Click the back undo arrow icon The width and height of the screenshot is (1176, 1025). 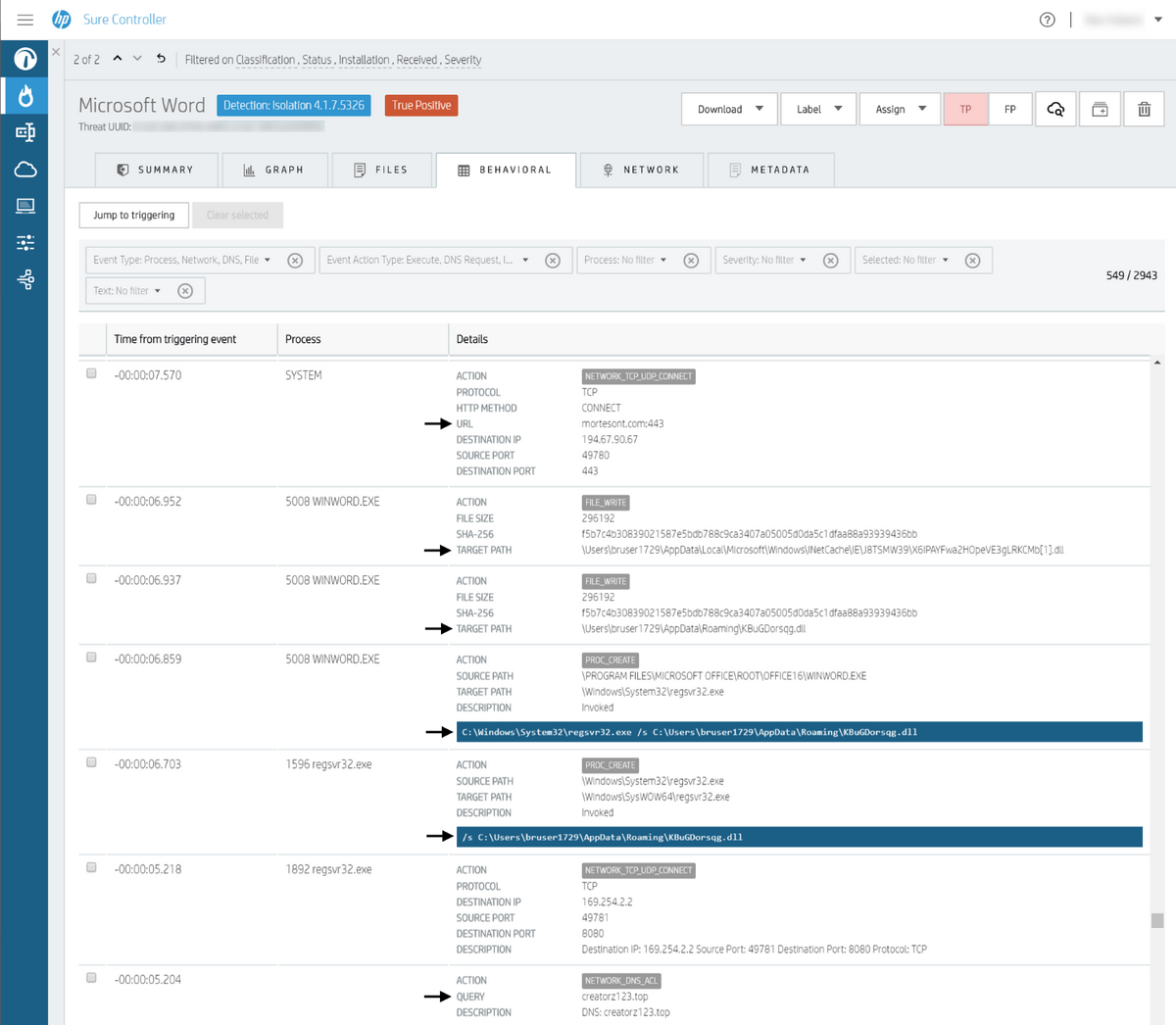161,59
